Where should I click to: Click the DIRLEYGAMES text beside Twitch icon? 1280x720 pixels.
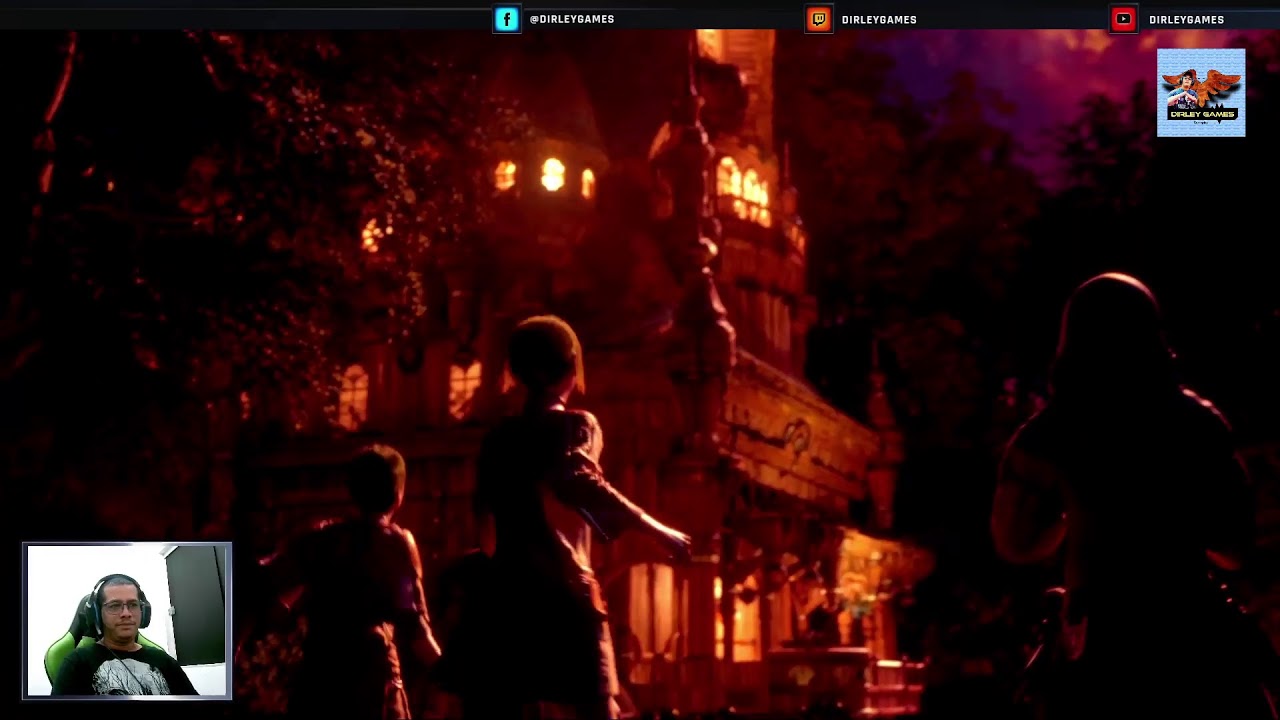coord(879,19)
